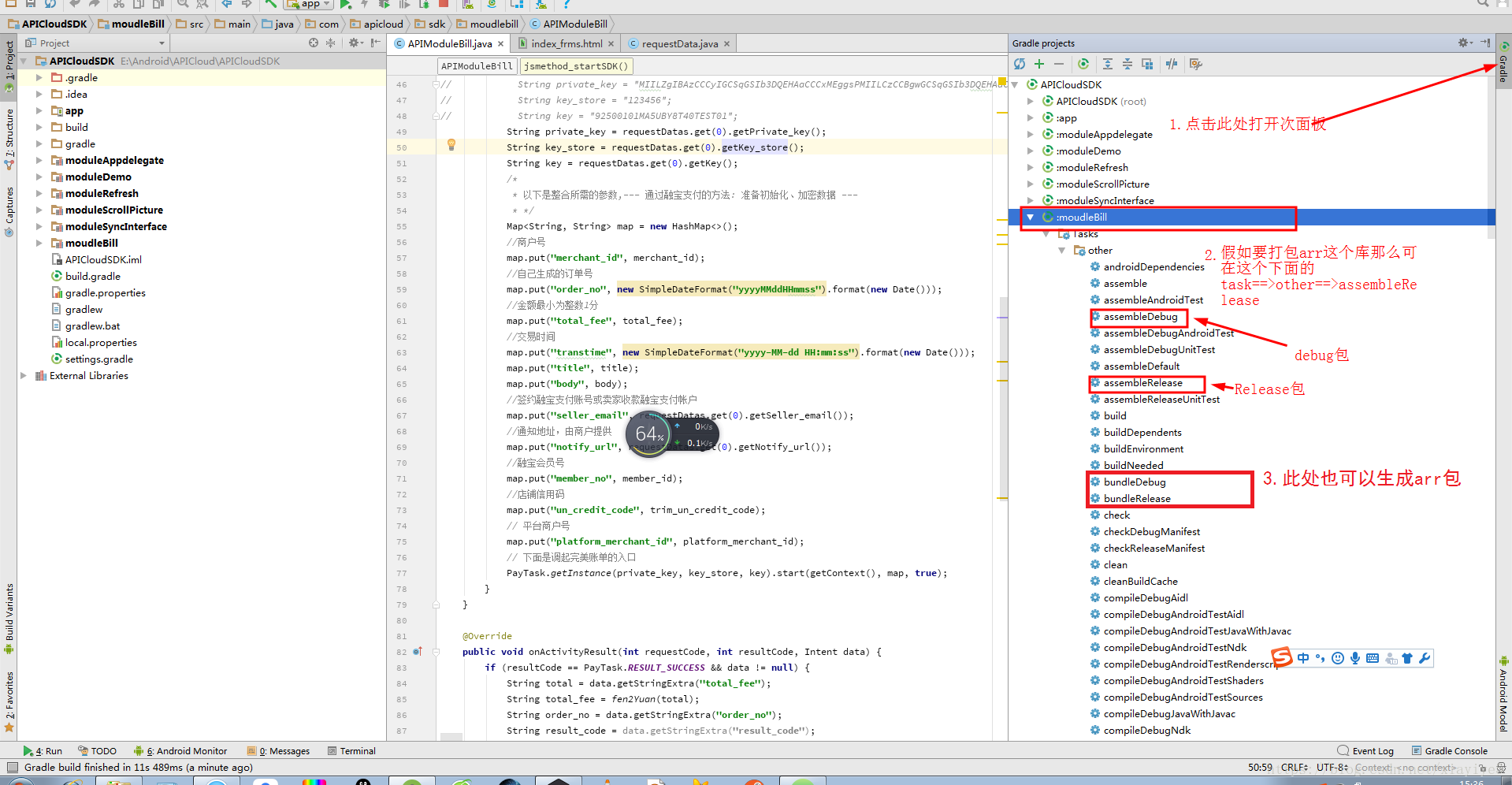Expand the .gradle folder in Project tree
This screenshot has height=785, width=1512.
pos(39,78)
